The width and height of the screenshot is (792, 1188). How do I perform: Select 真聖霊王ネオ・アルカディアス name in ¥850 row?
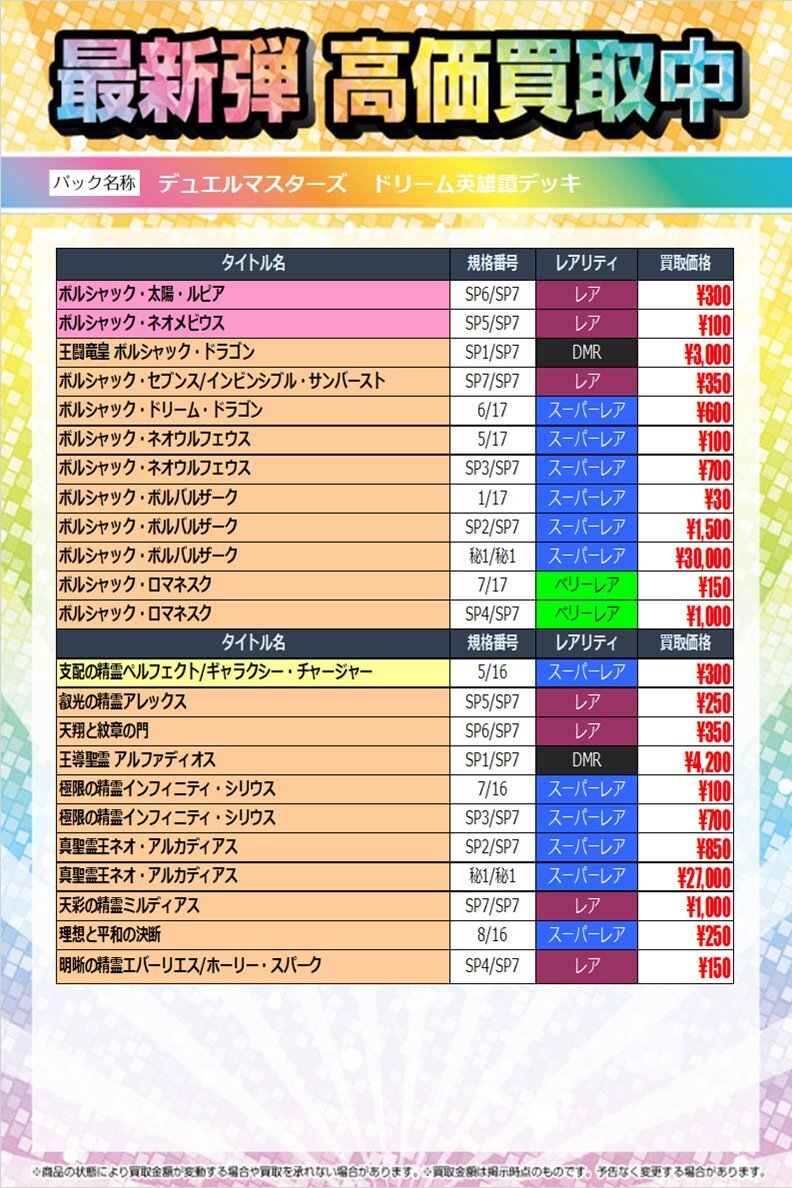(149, 846)
